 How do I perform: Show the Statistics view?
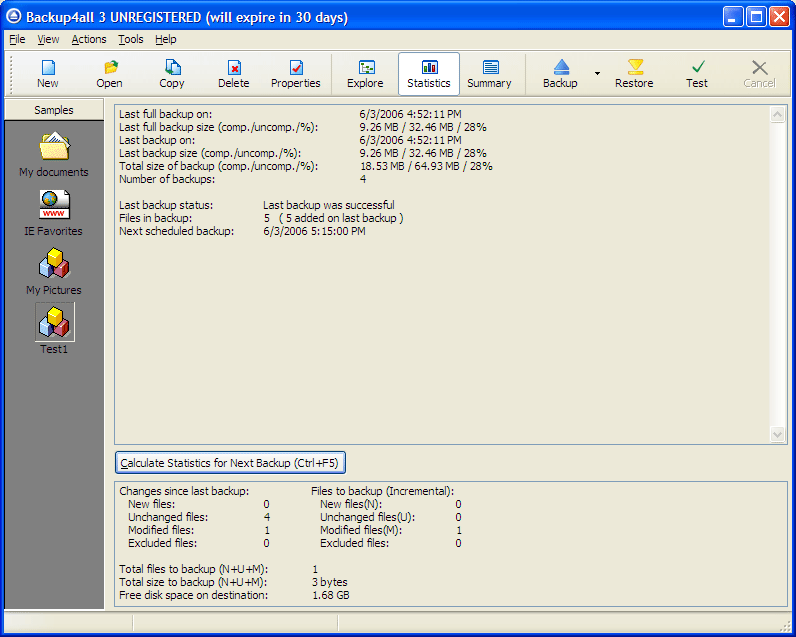429,74
